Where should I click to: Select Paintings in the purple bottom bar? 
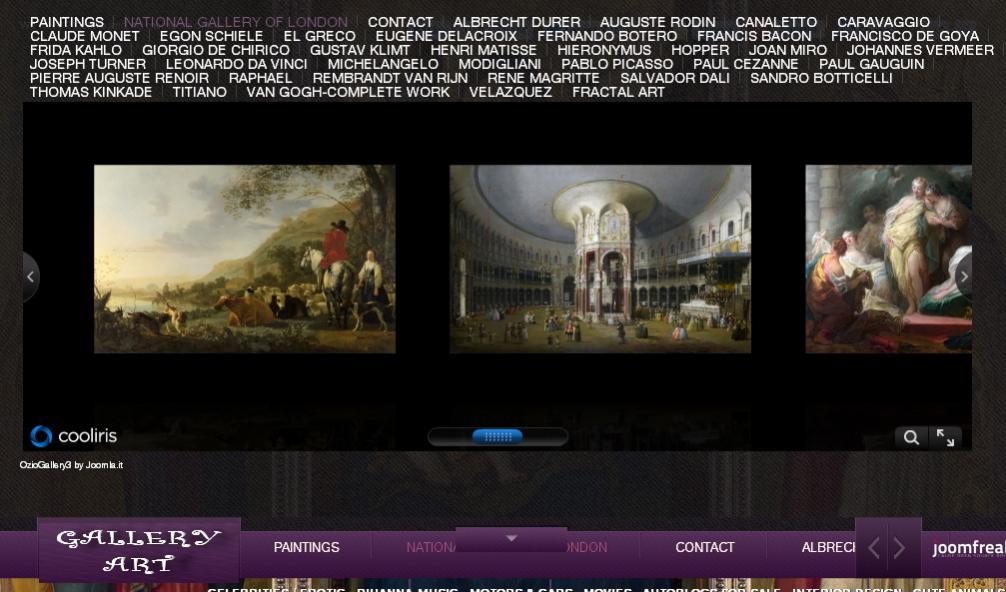[307, 547]
